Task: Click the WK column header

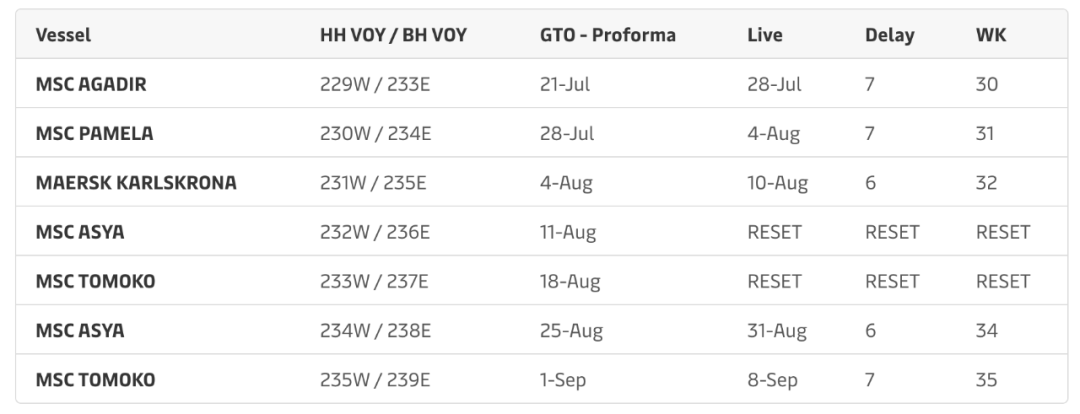Action: [x=990, y=35]
